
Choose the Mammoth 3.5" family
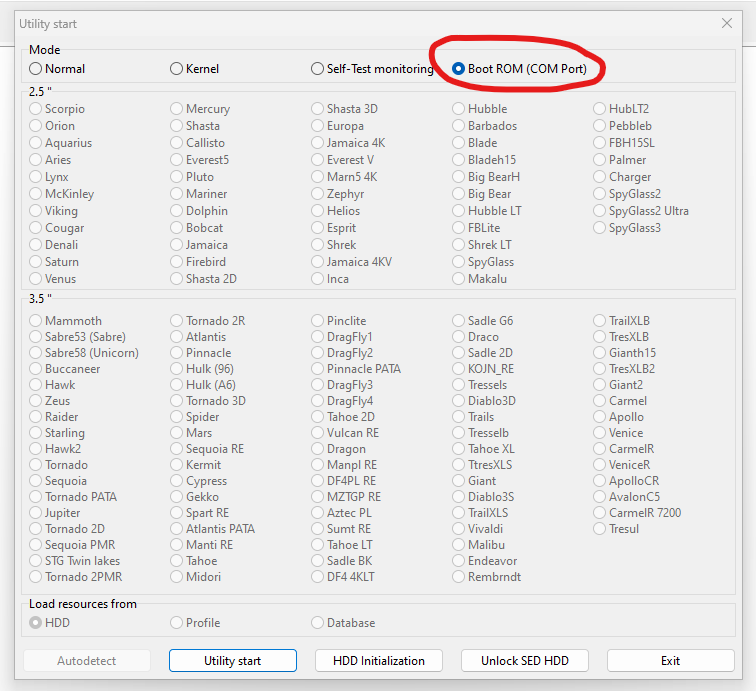36,321
